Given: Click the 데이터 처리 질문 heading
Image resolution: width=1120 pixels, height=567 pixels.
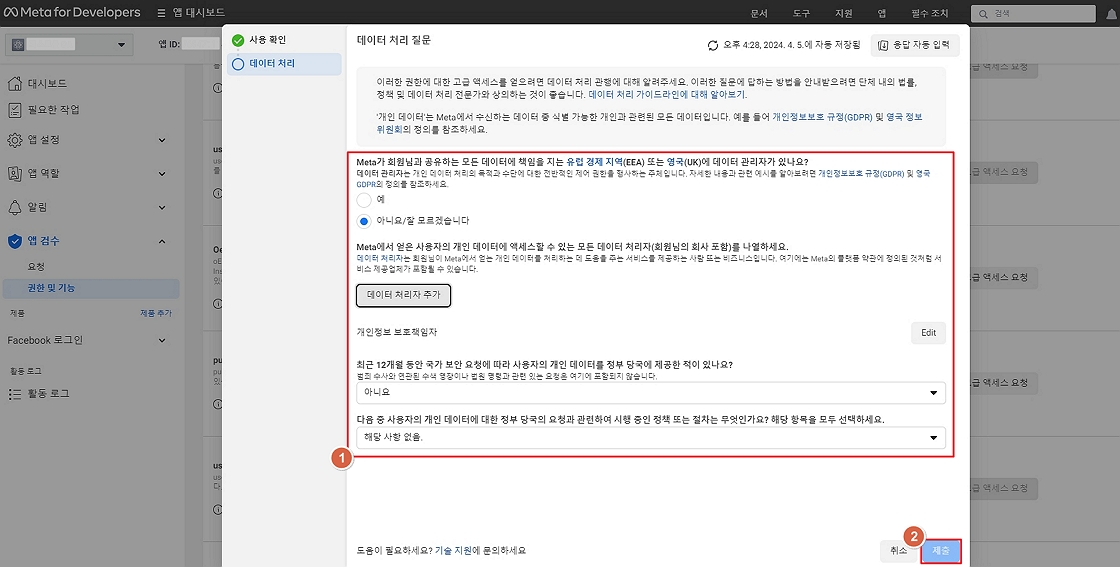Looking at the screenshot, I should click(394, 41).
